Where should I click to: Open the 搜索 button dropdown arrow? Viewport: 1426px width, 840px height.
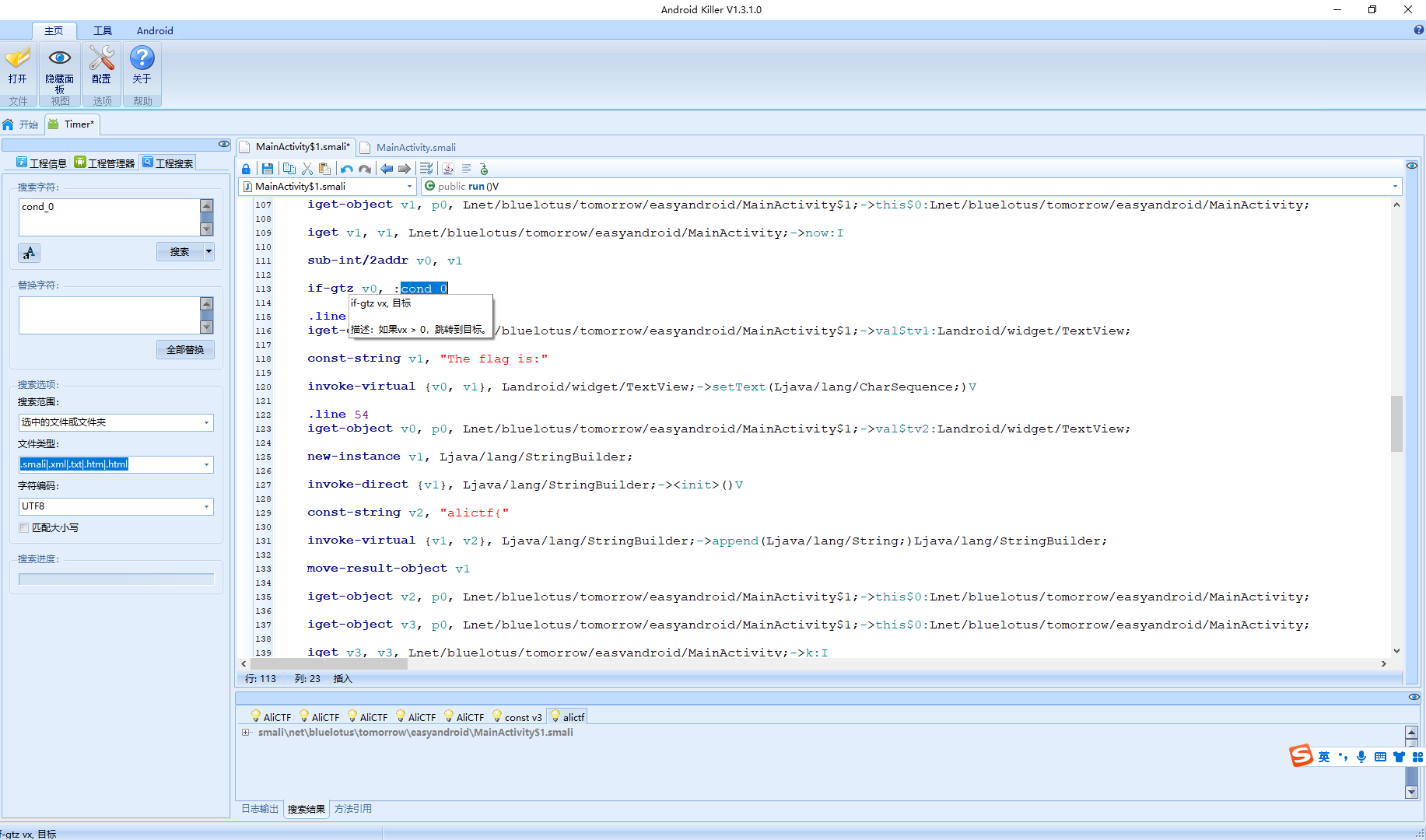208,251
